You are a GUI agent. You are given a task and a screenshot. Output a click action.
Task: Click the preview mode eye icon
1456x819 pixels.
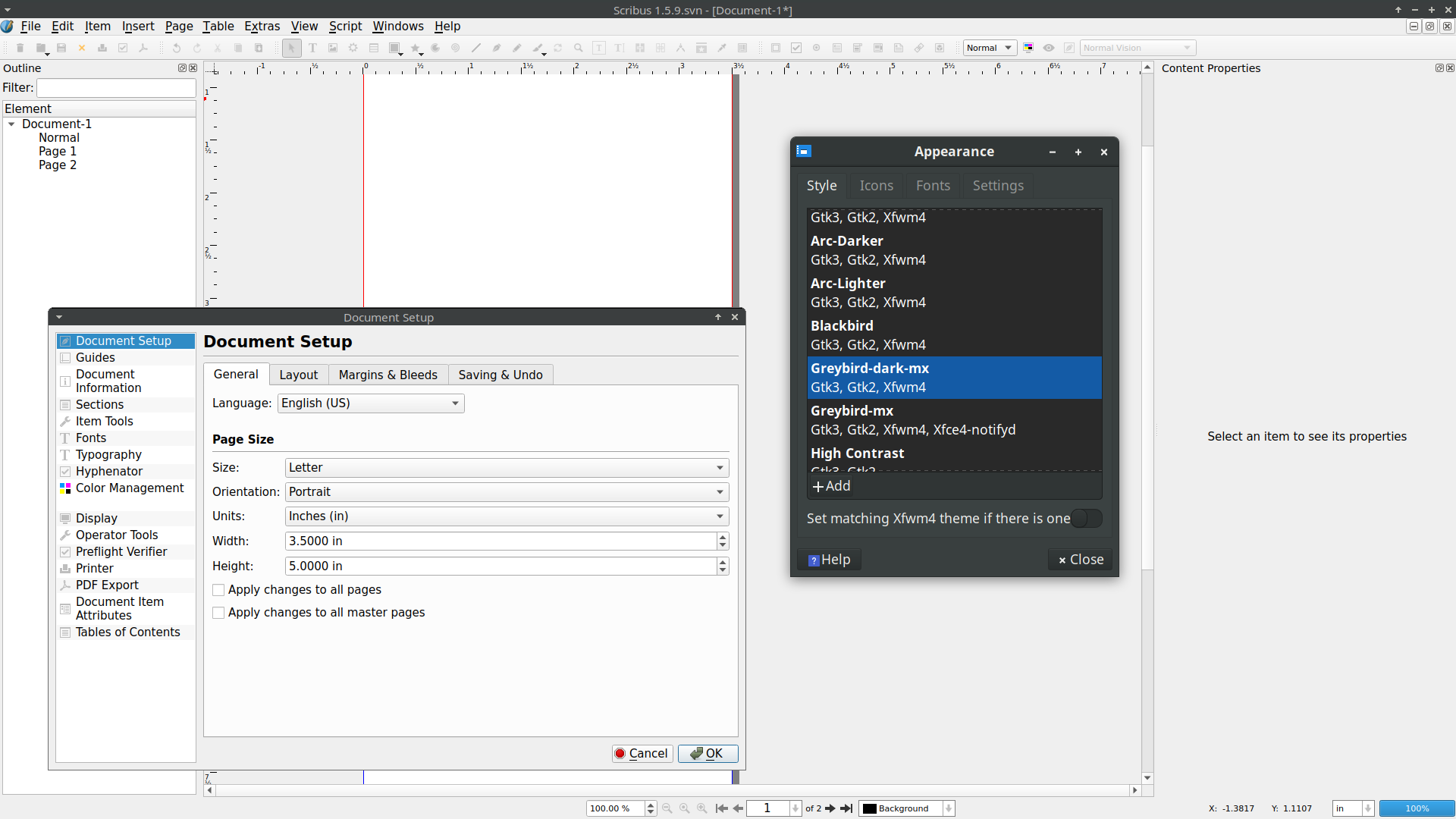pos(1049,48)
